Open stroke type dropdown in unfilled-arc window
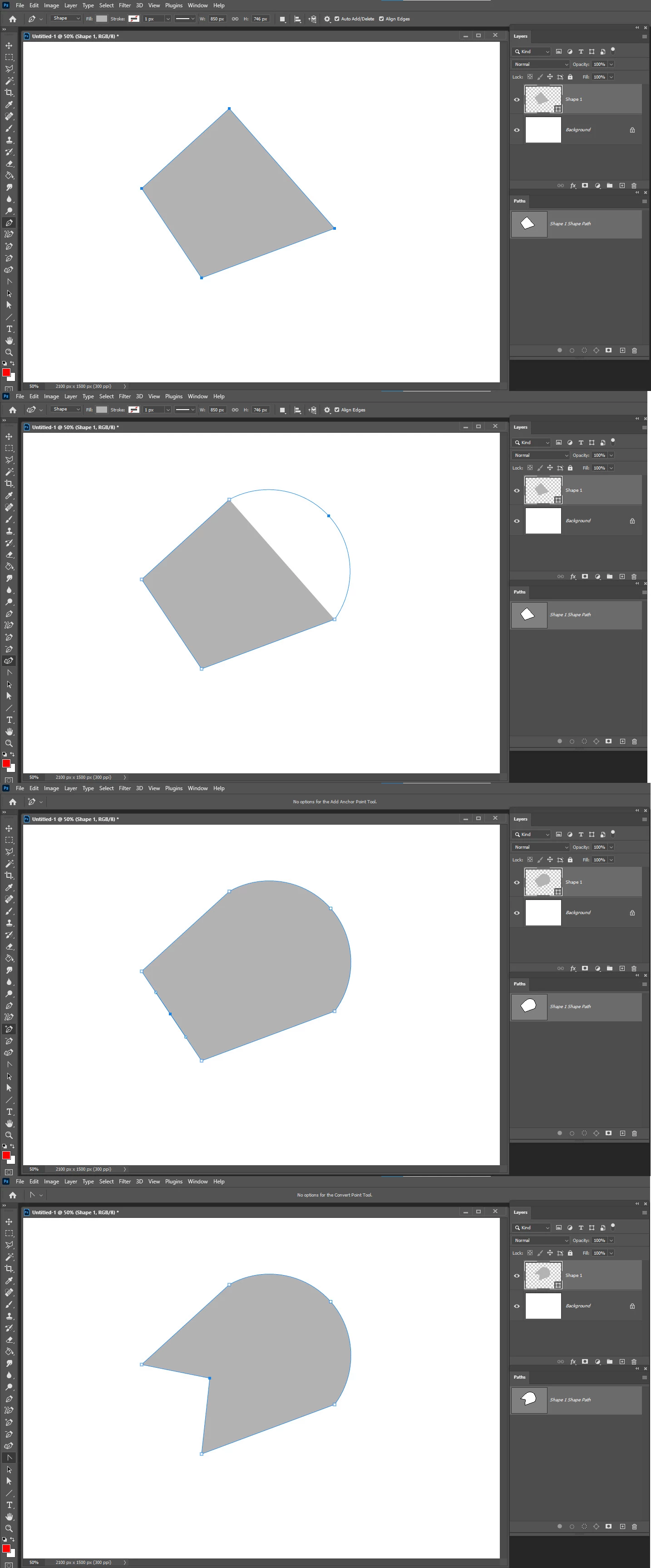651x1568 pixels. pos(185,410)
